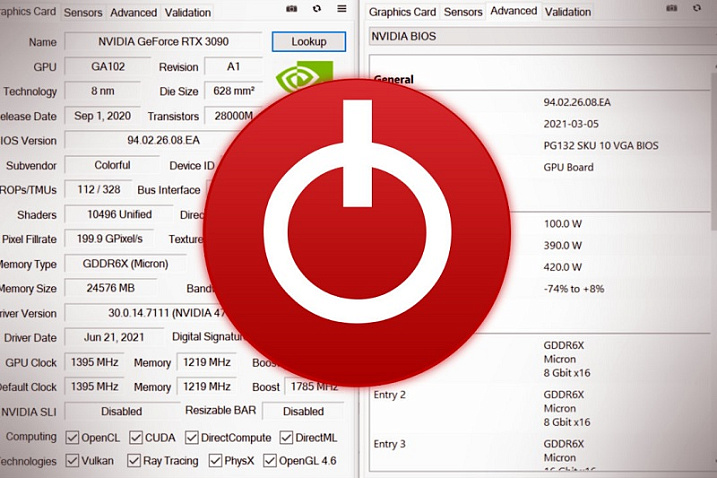
Task: Click the Name field showing NVIDIA GeForce RTX 3090
Action: 163,41
